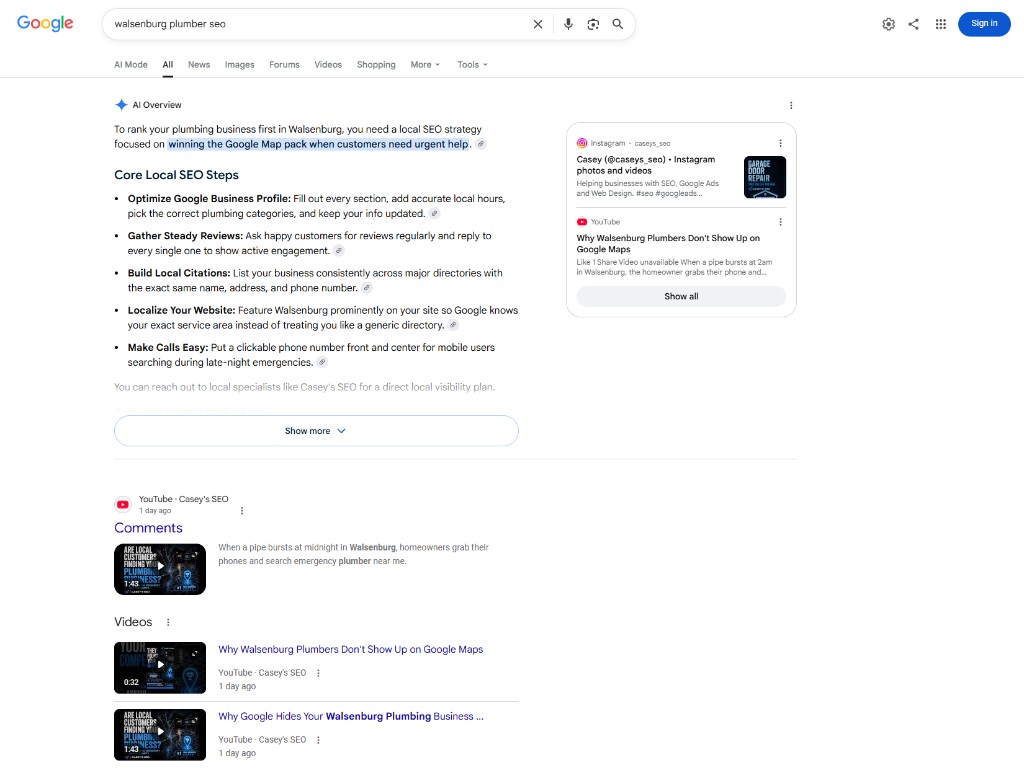Screen dimensions: 1024x768
Task: Start voice search with microphone icon
Action: point(568,24)
